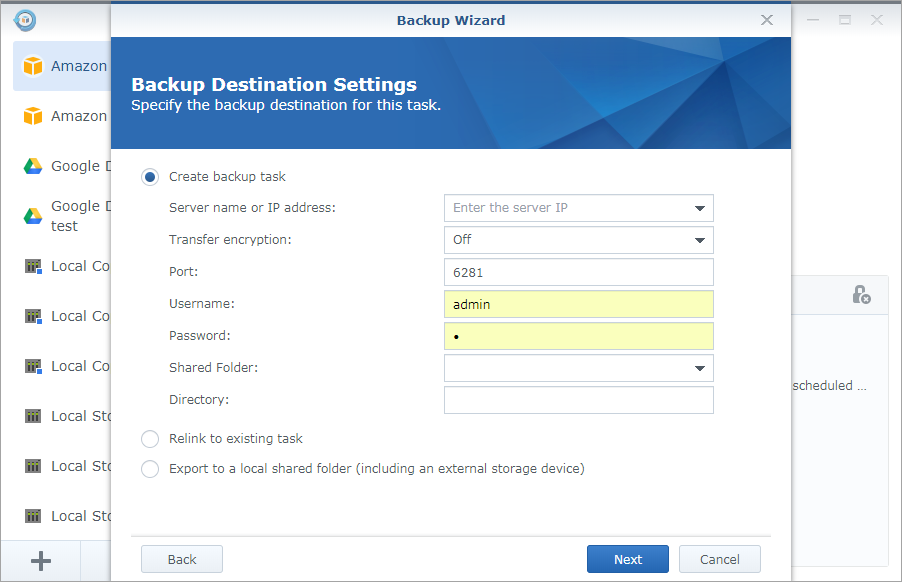Choose Relink to existing task
Image resolution: width=902 pixels, height=582 pixels.
(150, 438)
